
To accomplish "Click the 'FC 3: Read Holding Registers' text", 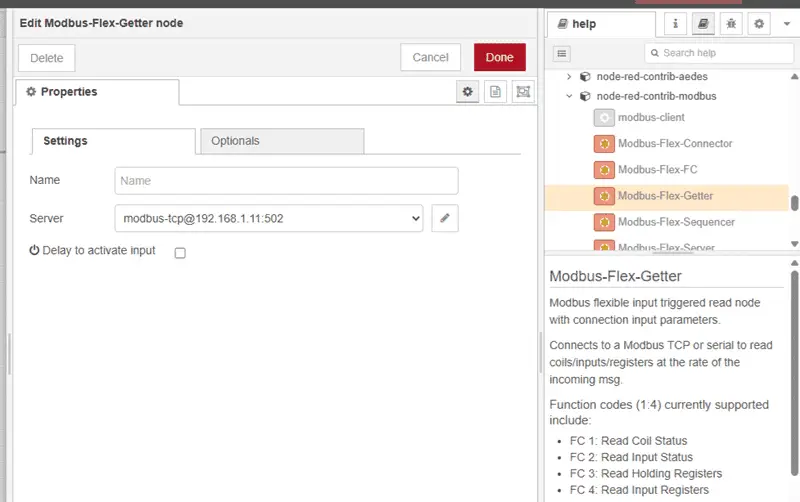I will tap(646, 473).
